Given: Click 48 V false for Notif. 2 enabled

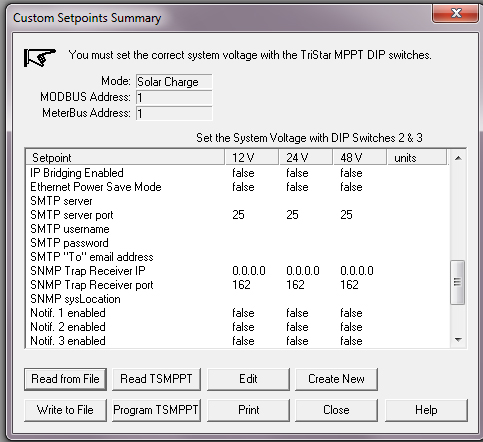Looking at the screenshot, I should pos(351,327).
